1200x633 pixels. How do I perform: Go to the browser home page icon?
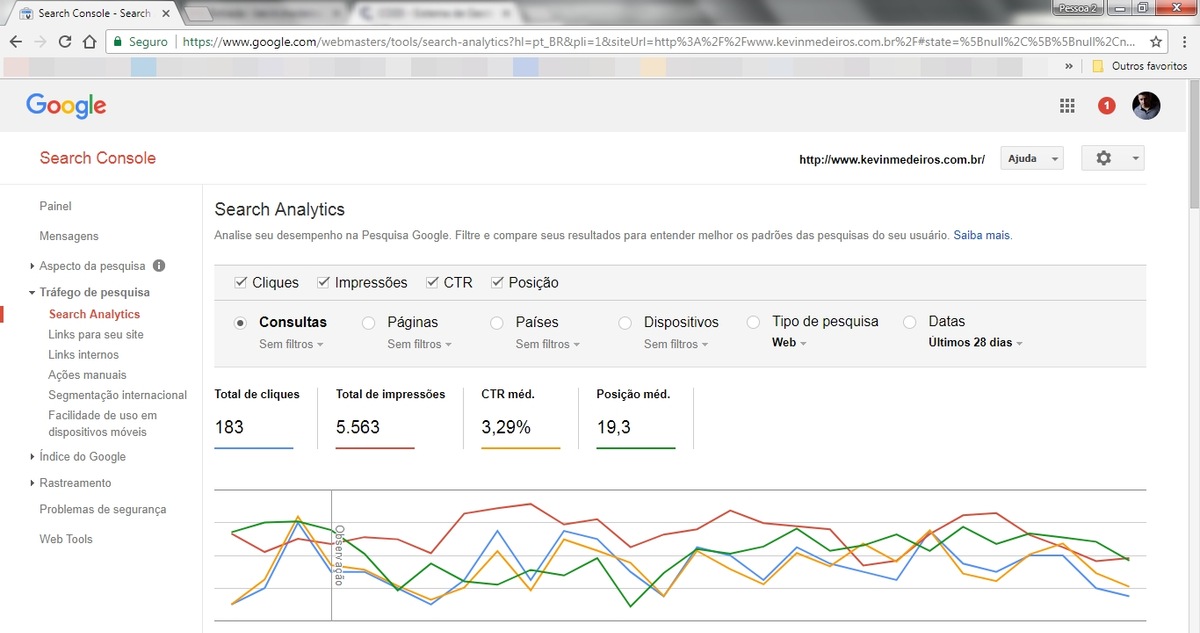click(x=90, y=42)
